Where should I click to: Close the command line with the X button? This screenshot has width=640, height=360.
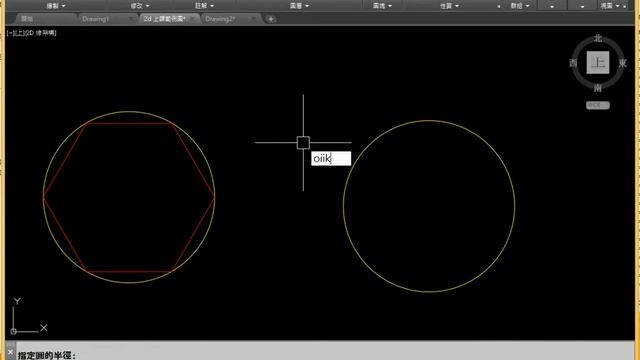coord(11,353)
